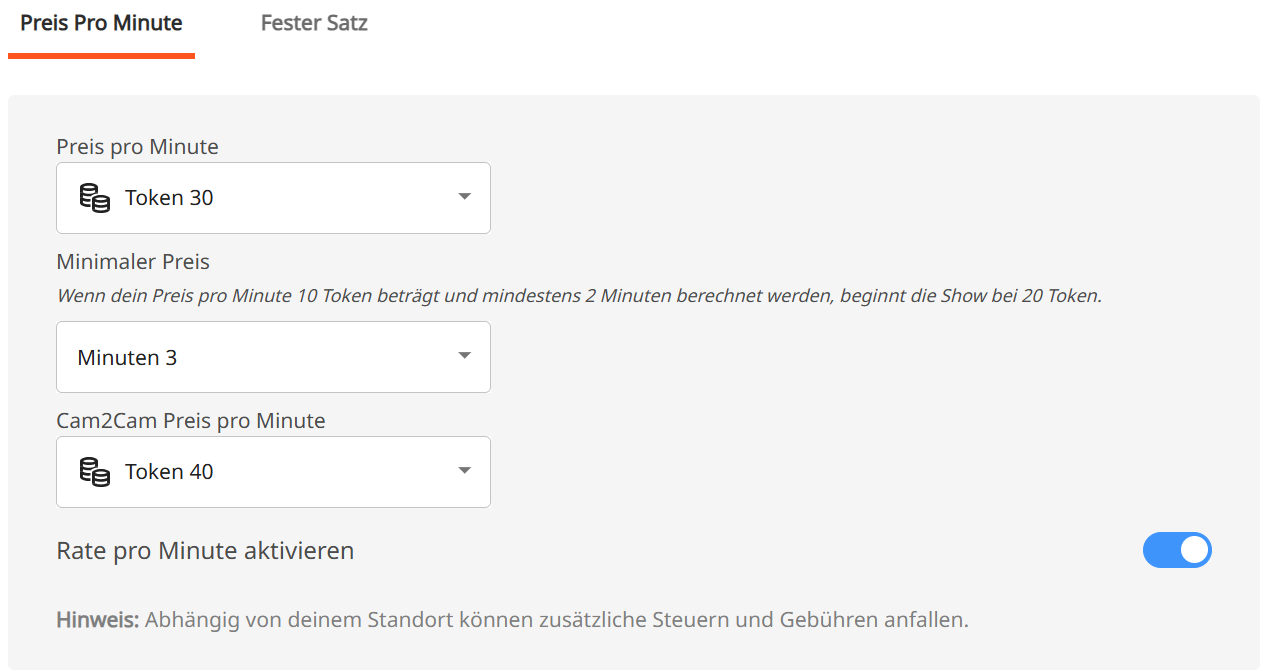The height and width of the screenshot is (671, 1265).
Task: Click the Minimaler Preis field label
Action: (133, 262)
